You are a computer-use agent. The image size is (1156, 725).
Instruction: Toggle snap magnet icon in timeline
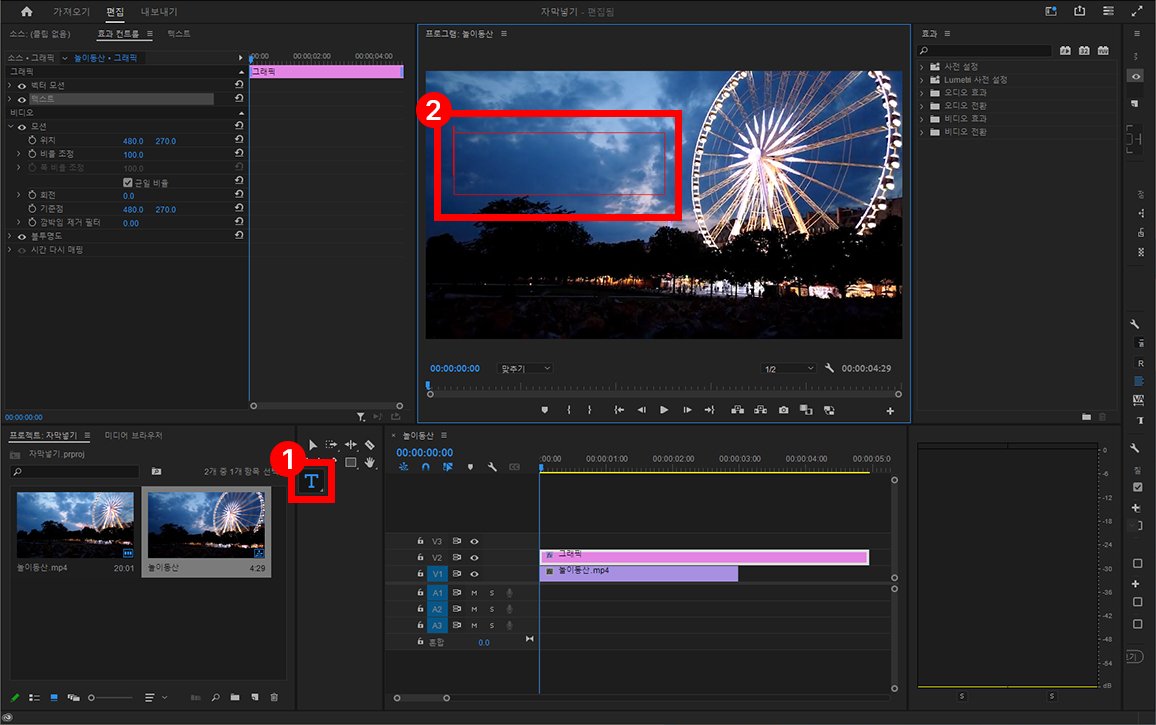(x=426, y=466)
